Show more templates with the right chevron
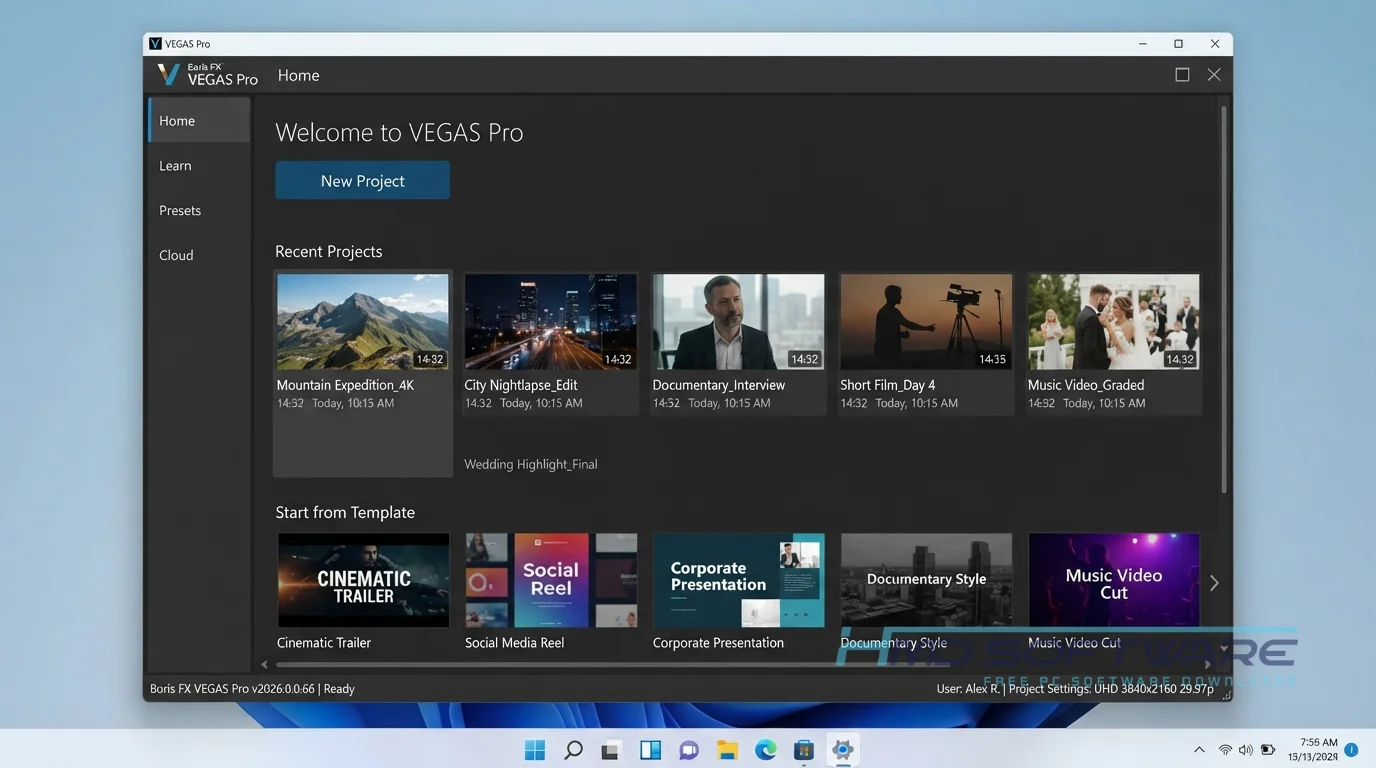Screen dimensions: 1376x768 point(1214,583)
